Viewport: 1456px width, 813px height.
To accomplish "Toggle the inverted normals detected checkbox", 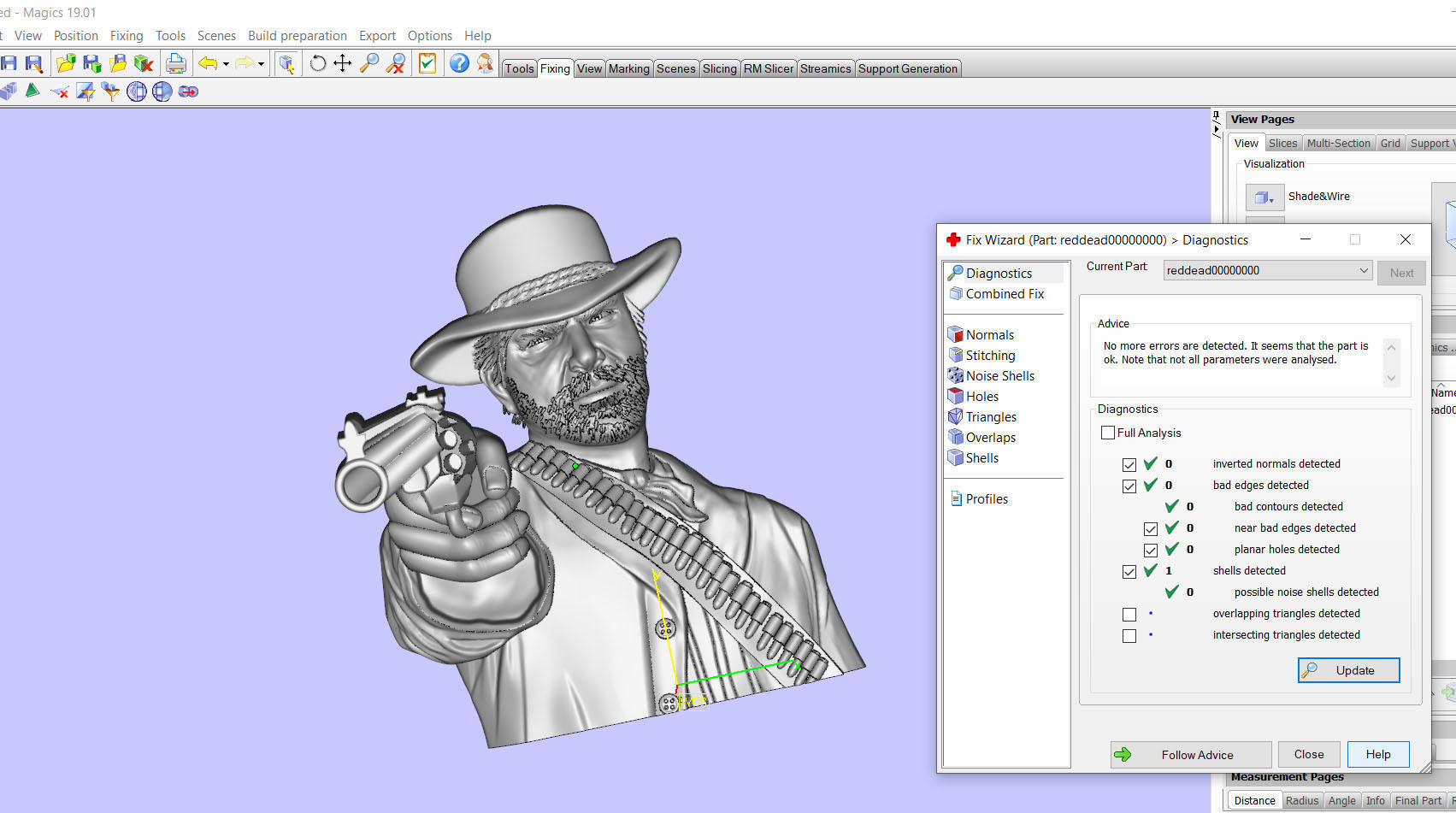I will (x=1129, y=464).
